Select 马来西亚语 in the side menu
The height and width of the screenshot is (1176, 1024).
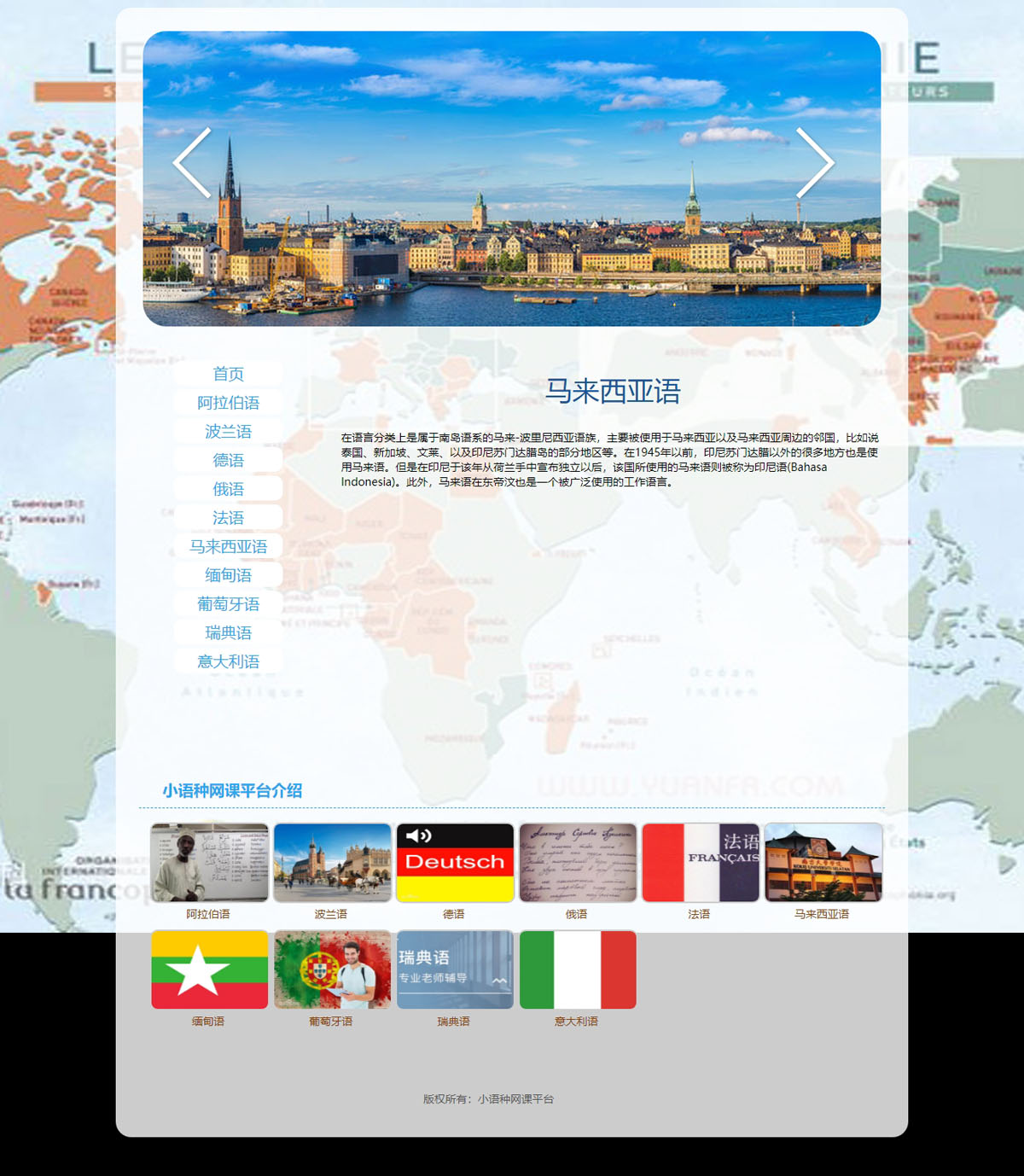tap(228, 546)
